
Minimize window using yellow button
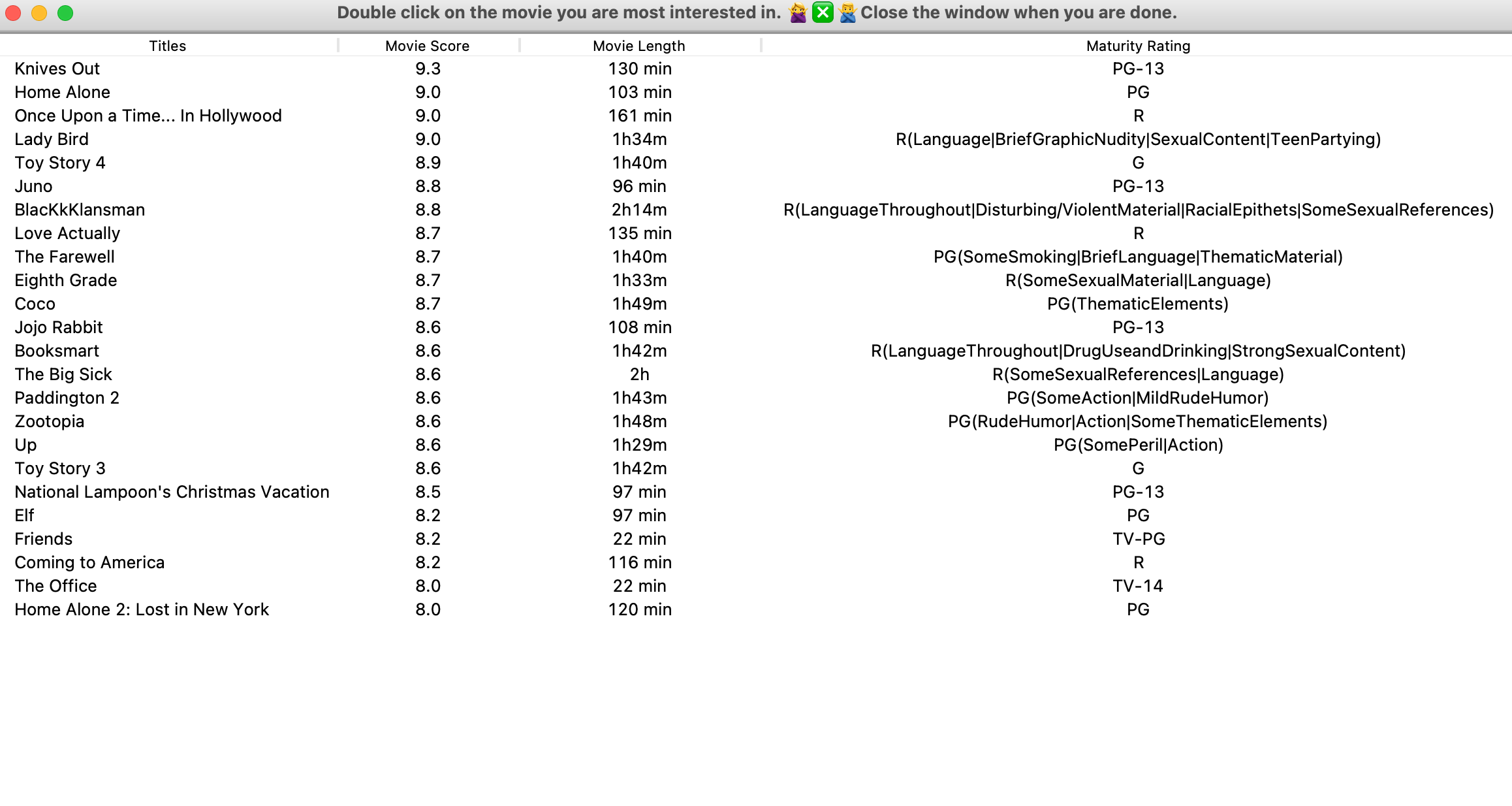(x=39, y=13)
